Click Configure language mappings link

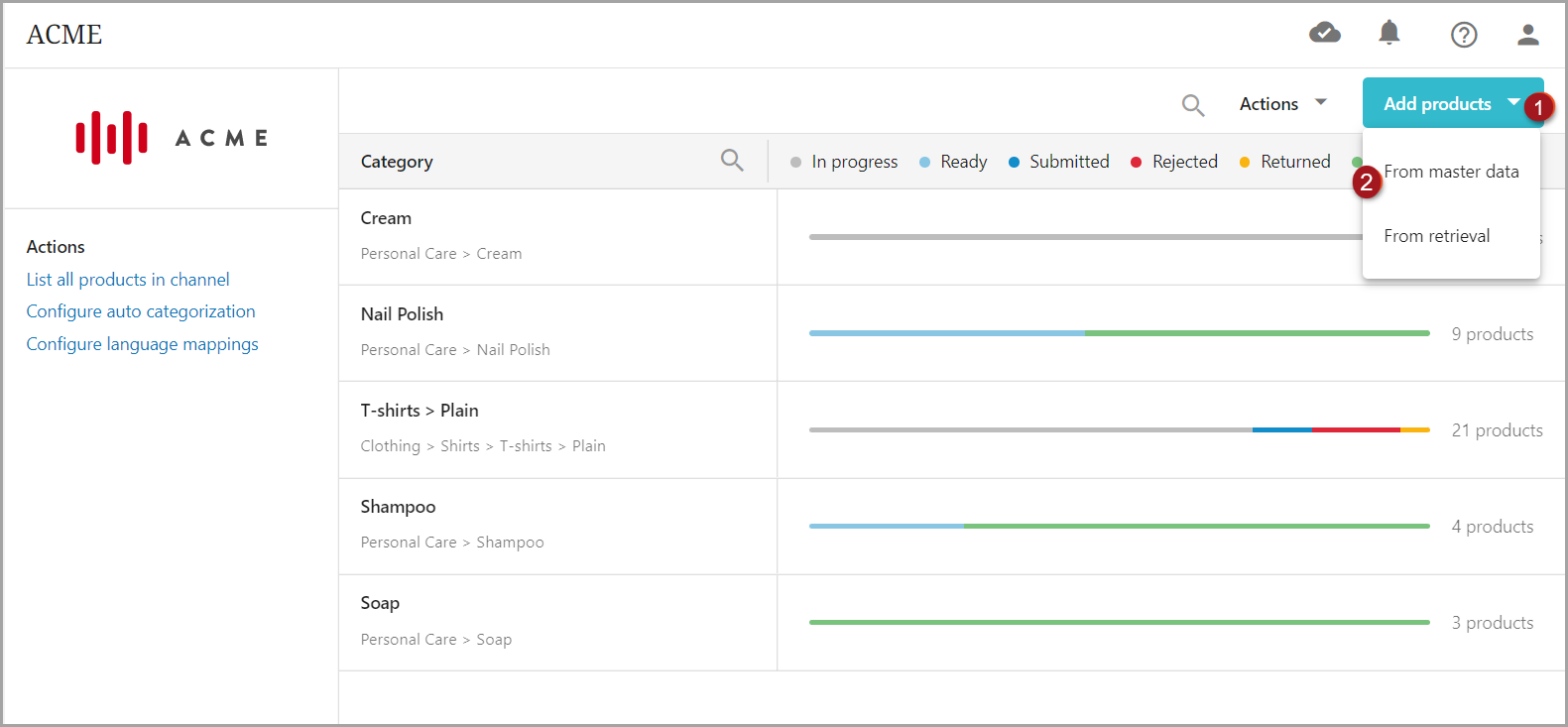(142, 344)
